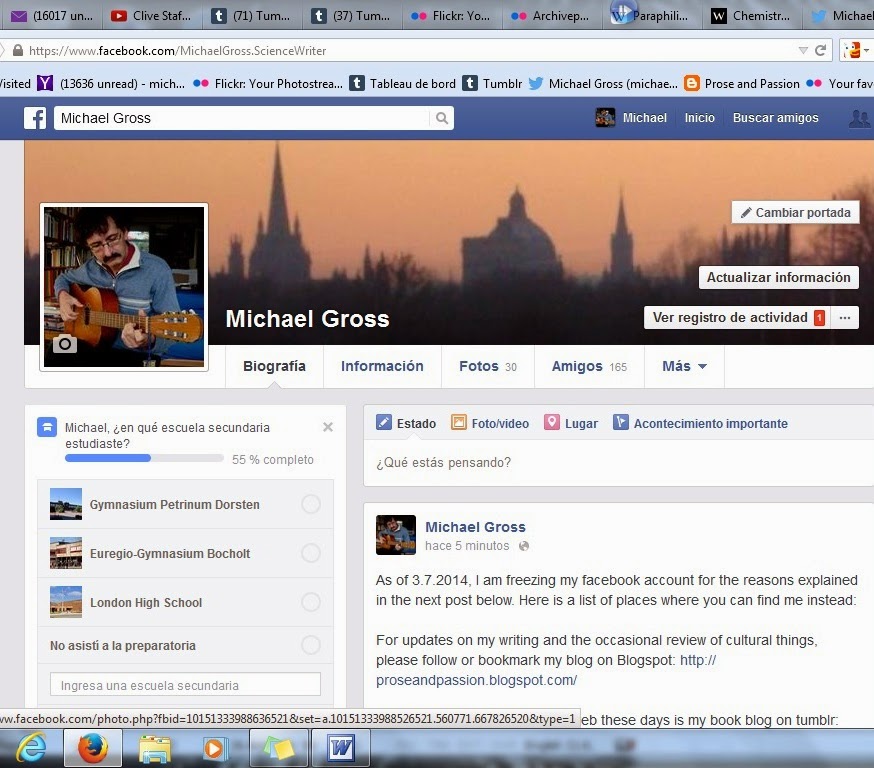Open the Word taskbar icon
Viewport: 874px width, 768px height.
[341, 748]
